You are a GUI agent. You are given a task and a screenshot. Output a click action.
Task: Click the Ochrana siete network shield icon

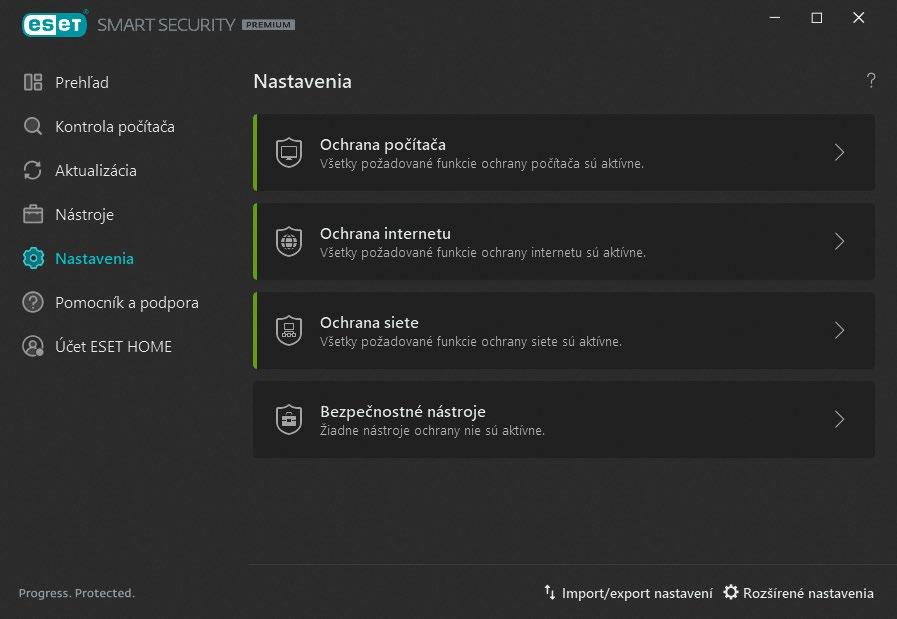click(x=288, y=331)
